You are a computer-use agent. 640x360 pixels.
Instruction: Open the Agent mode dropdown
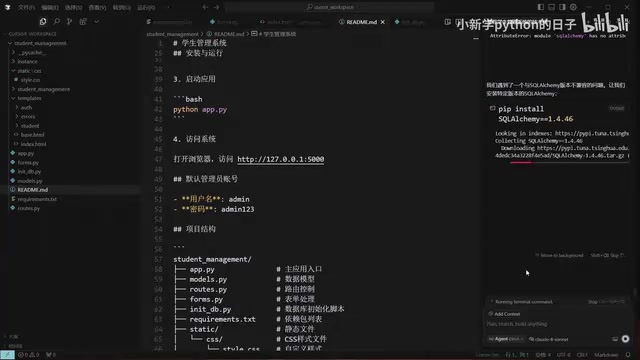coord(506,339)
